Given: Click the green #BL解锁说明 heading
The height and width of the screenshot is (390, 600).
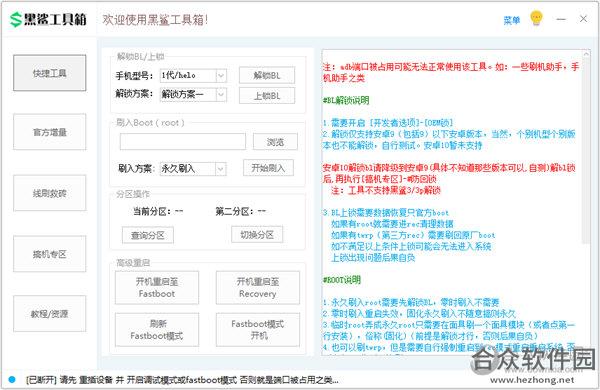Looking at the screenshot, I should click(x=346, y=101).
